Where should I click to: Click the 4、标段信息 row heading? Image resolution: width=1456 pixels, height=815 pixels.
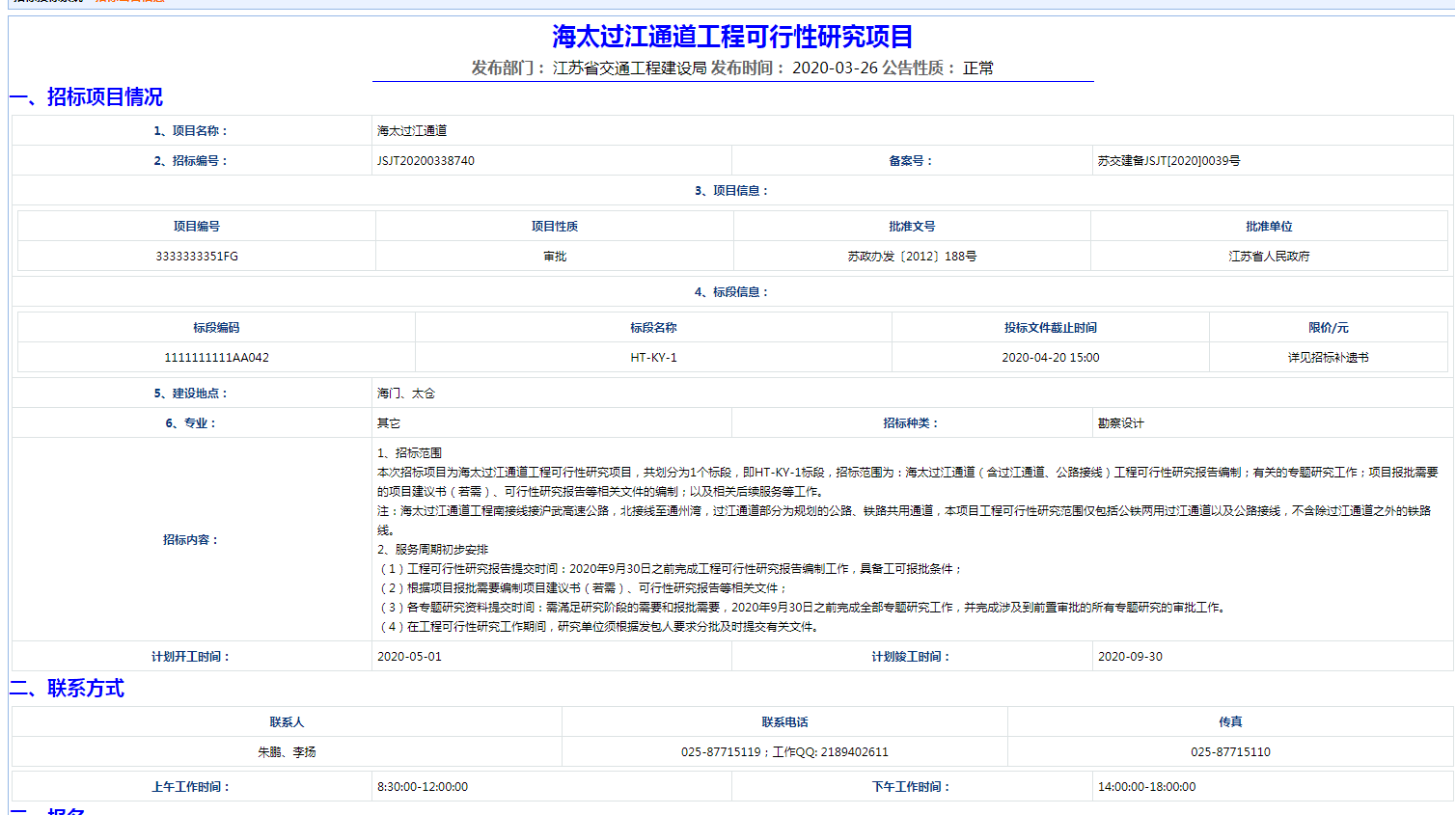[x=731, y=292]
